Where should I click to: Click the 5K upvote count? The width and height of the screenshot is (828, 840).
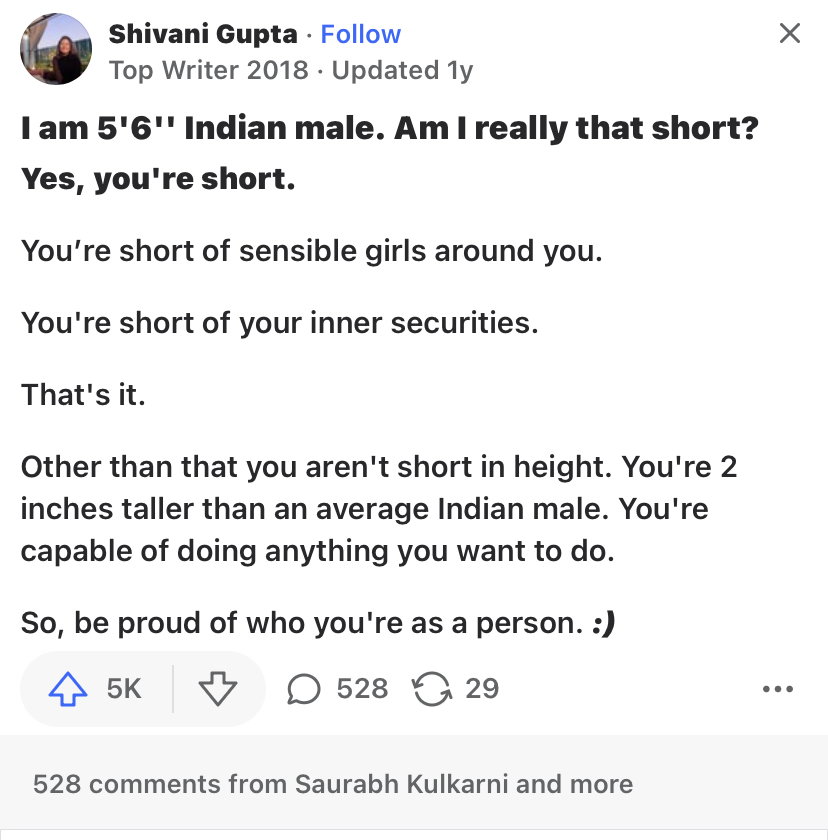tap(124, 689)
